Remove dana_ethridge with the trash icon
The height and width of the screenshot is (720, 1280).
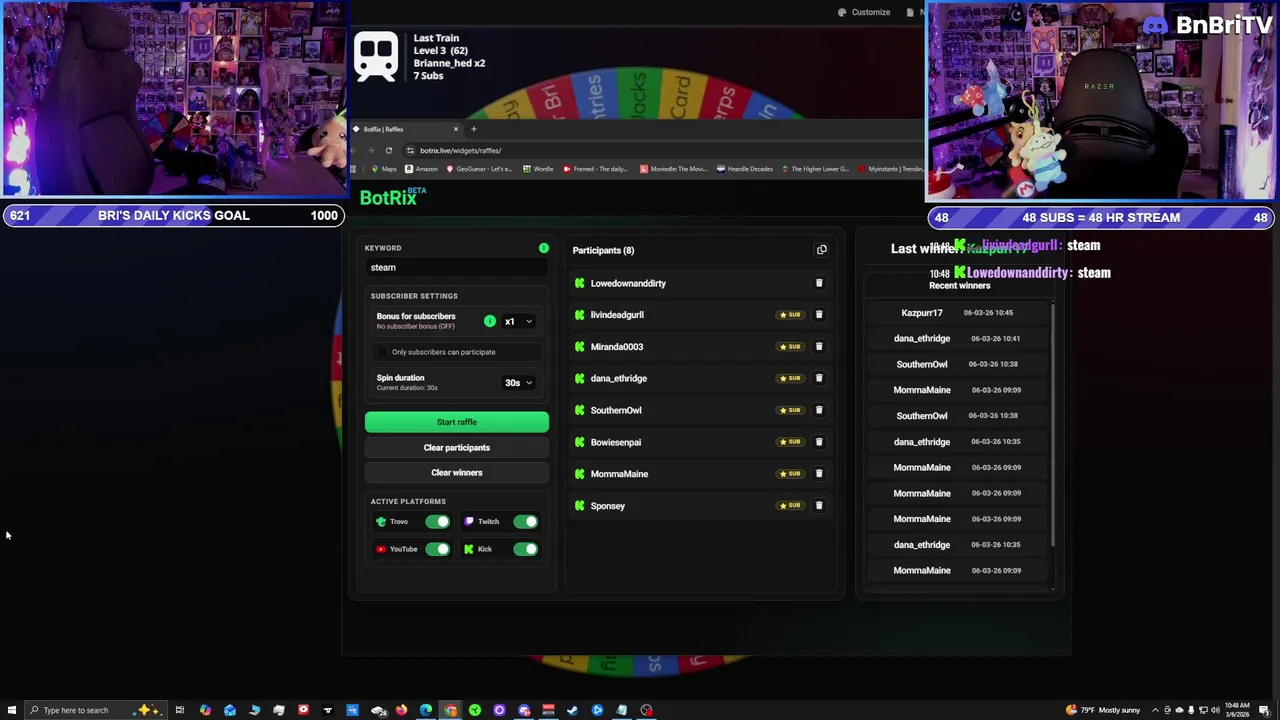pyautogui.click(x=819, y=378)
